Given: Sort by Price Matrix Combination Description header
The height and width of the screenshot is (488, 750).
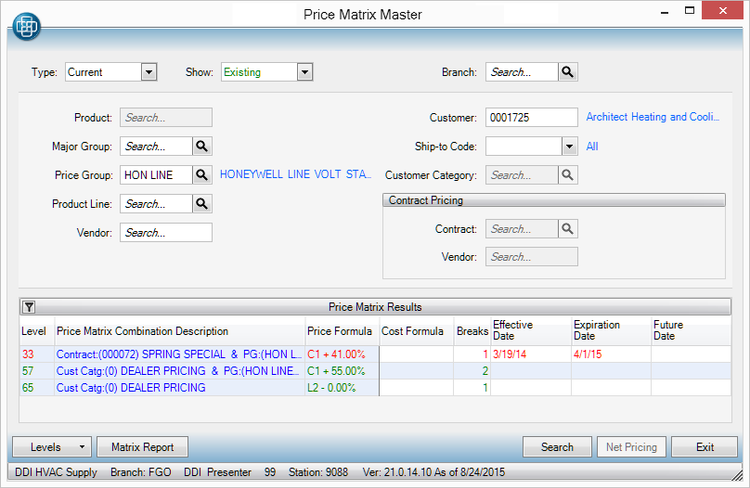Looking at the screenshot, I should 180,331.
